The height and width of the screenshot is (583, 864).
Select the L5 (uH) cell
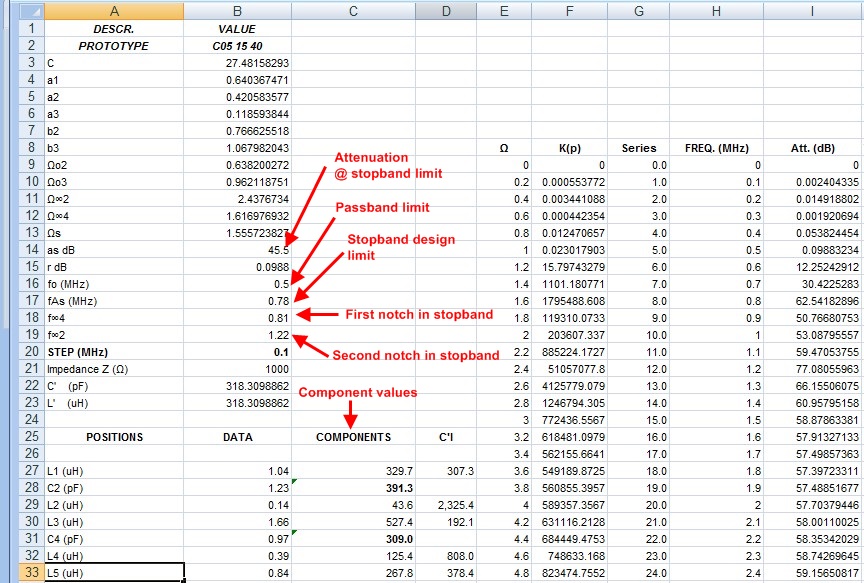(114, 573)
